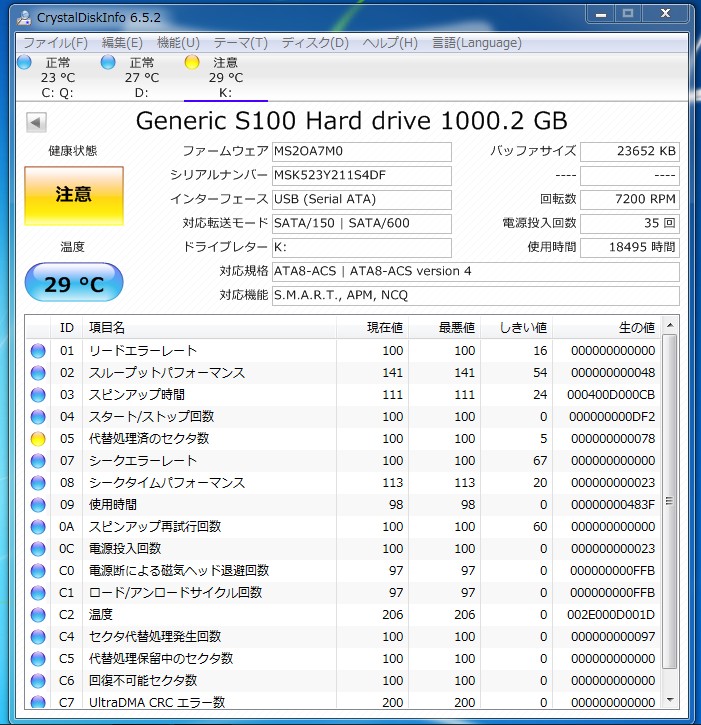
Task: Click the drive letter field K:
Action: coord(362,248)
